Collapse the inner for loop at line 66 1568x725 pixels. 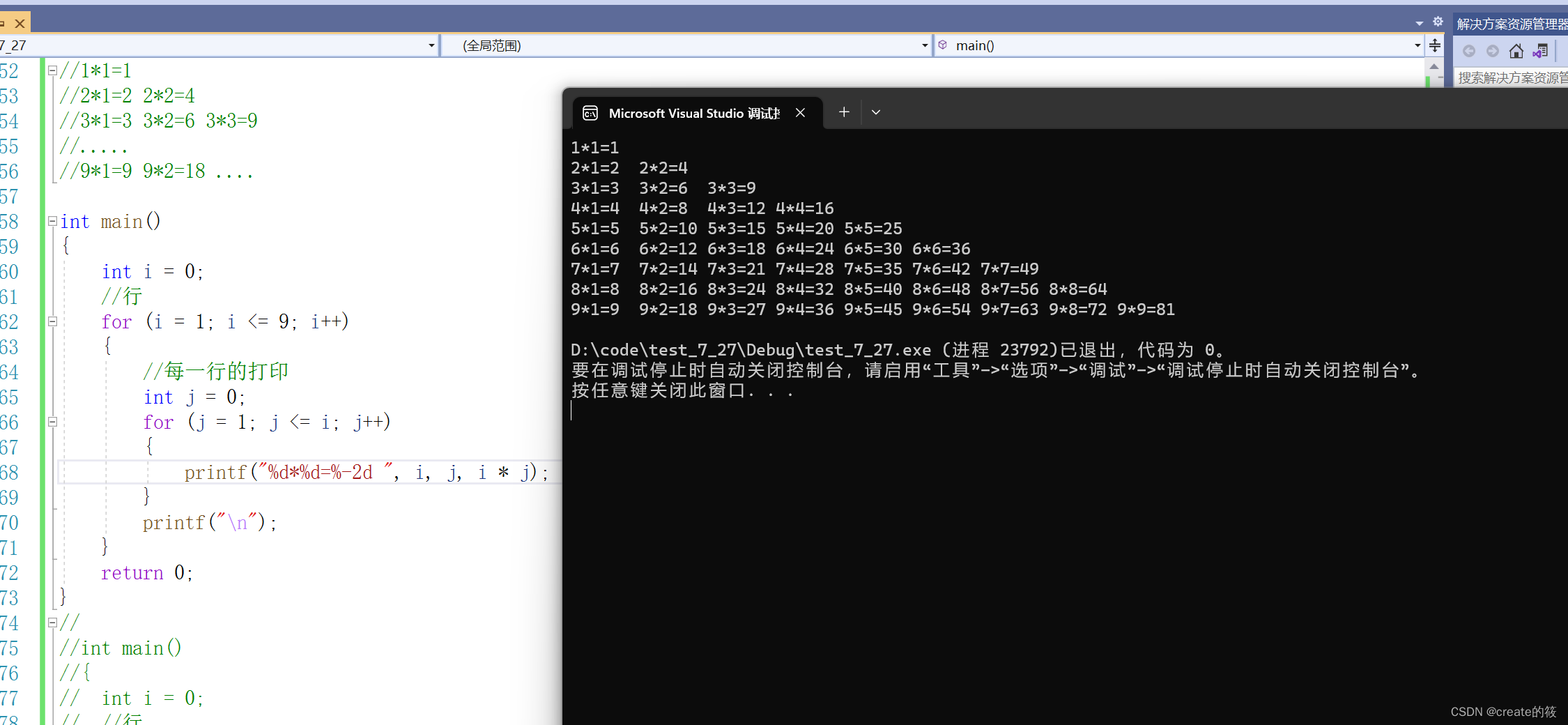(52, 422)
